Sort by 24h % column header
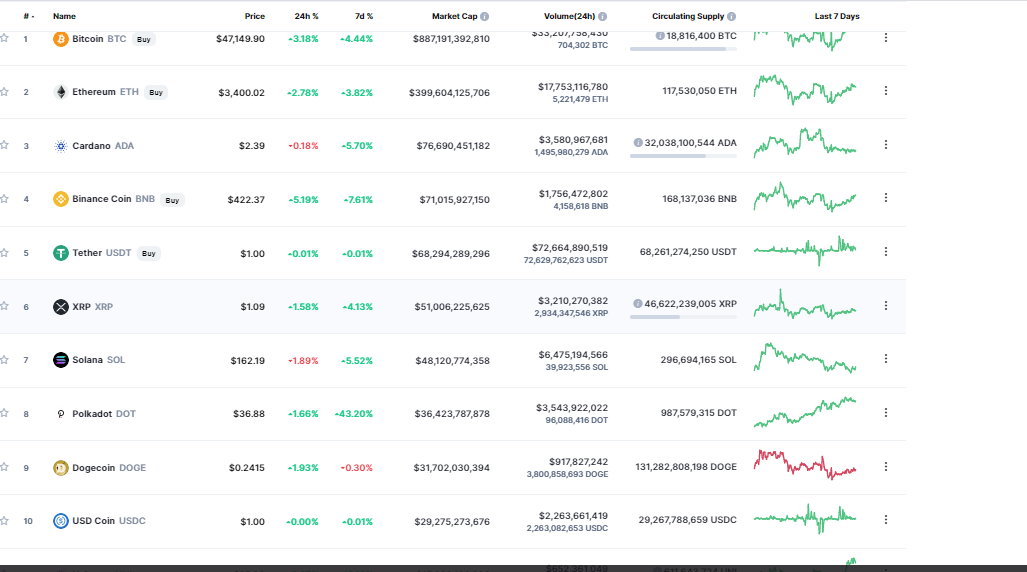This screenshot has width=1027, height=572. (306, 16)
